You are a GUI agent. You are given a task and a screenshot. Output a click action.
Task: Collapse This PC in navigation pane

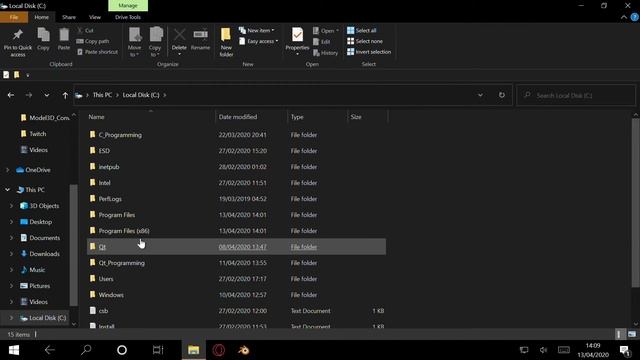pos(7,190)
